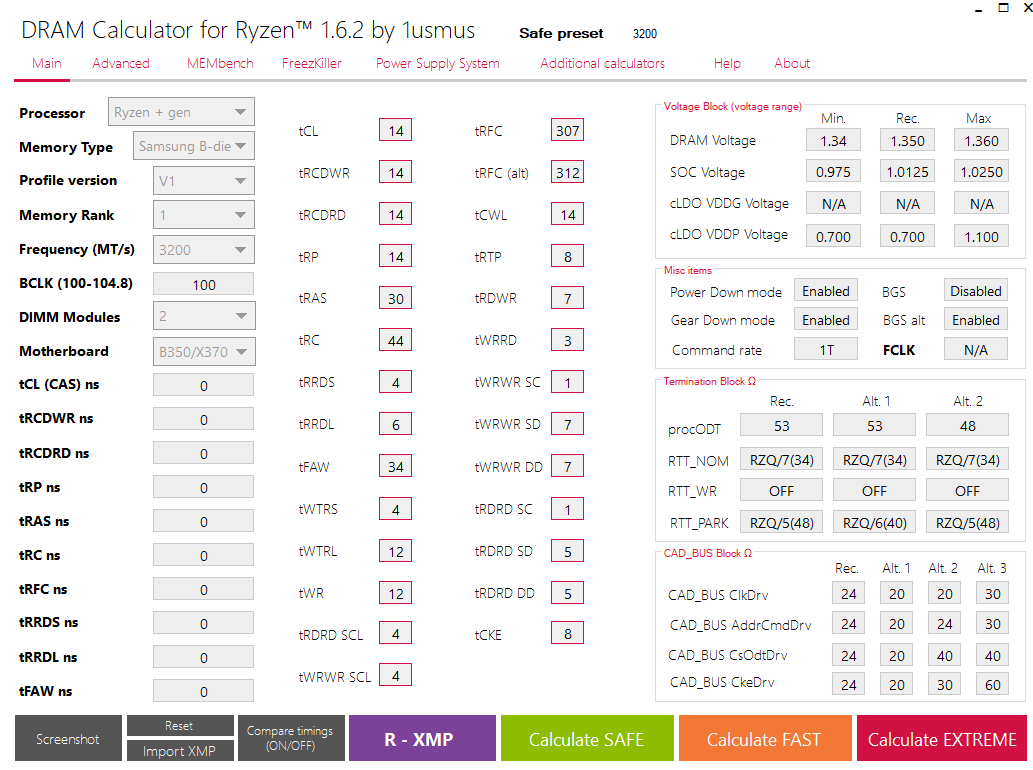Click the Reset button

[x=179, y=725]
